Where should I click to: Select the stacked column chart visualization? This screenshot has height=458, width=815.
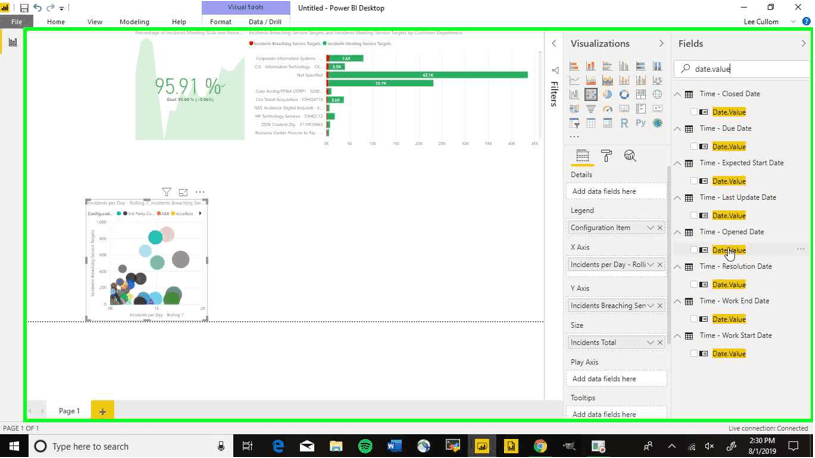coord(590,66)
